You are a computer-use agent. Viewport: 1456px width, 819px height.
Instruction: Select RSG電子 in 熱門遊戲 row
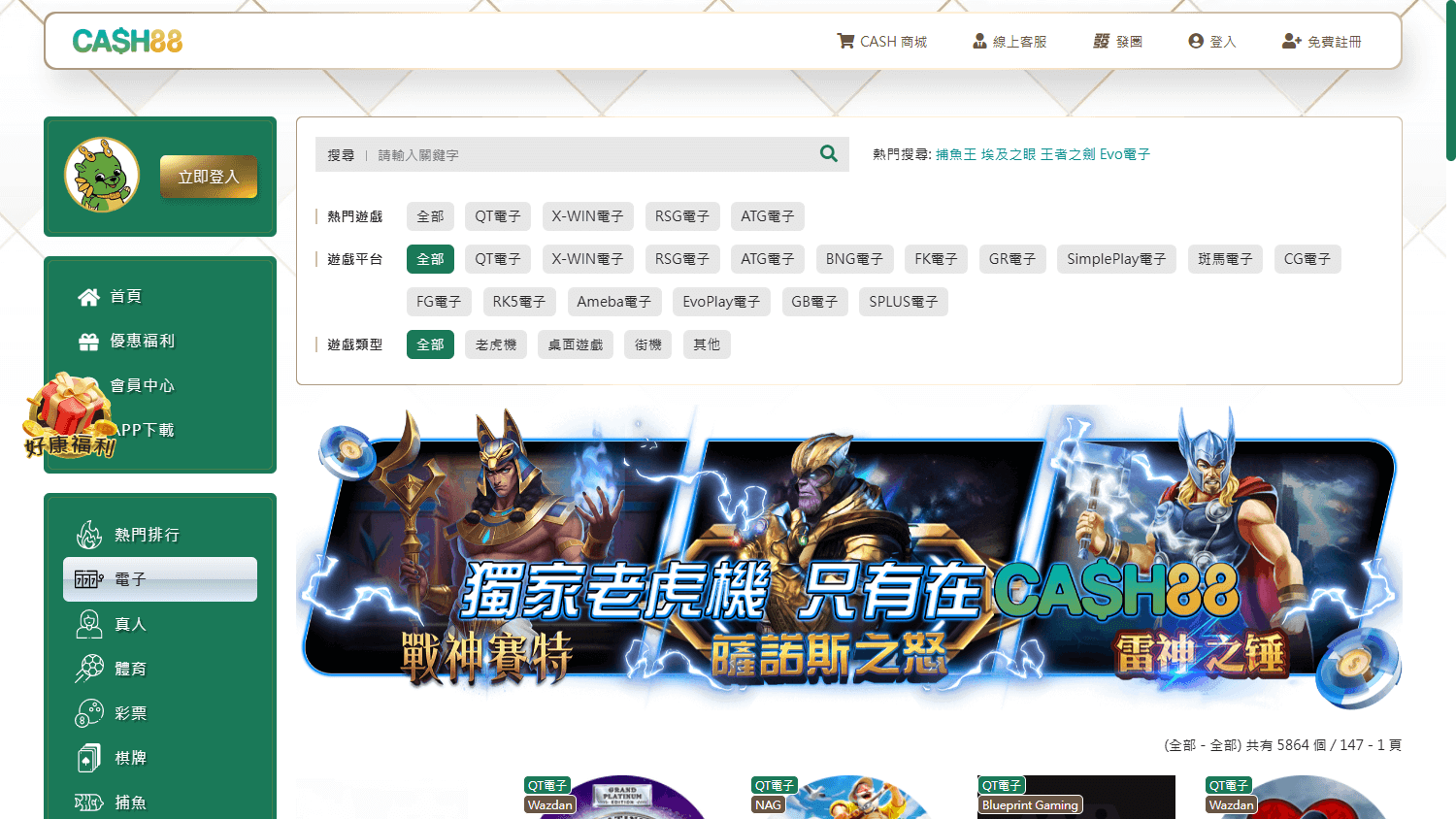coord(682,216)
